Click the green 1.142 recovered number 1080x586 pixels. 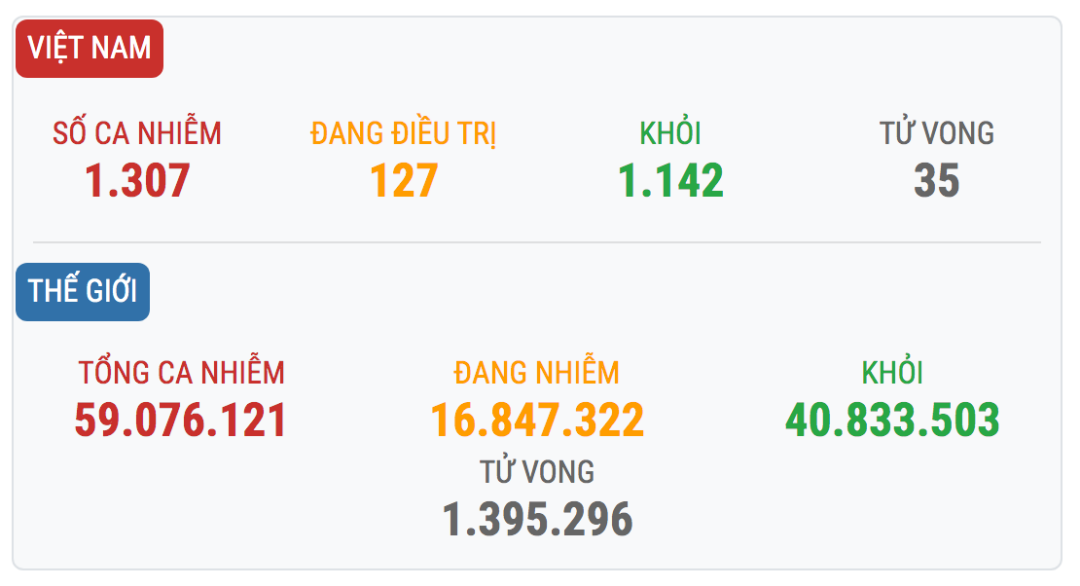(x=671, y=181)
